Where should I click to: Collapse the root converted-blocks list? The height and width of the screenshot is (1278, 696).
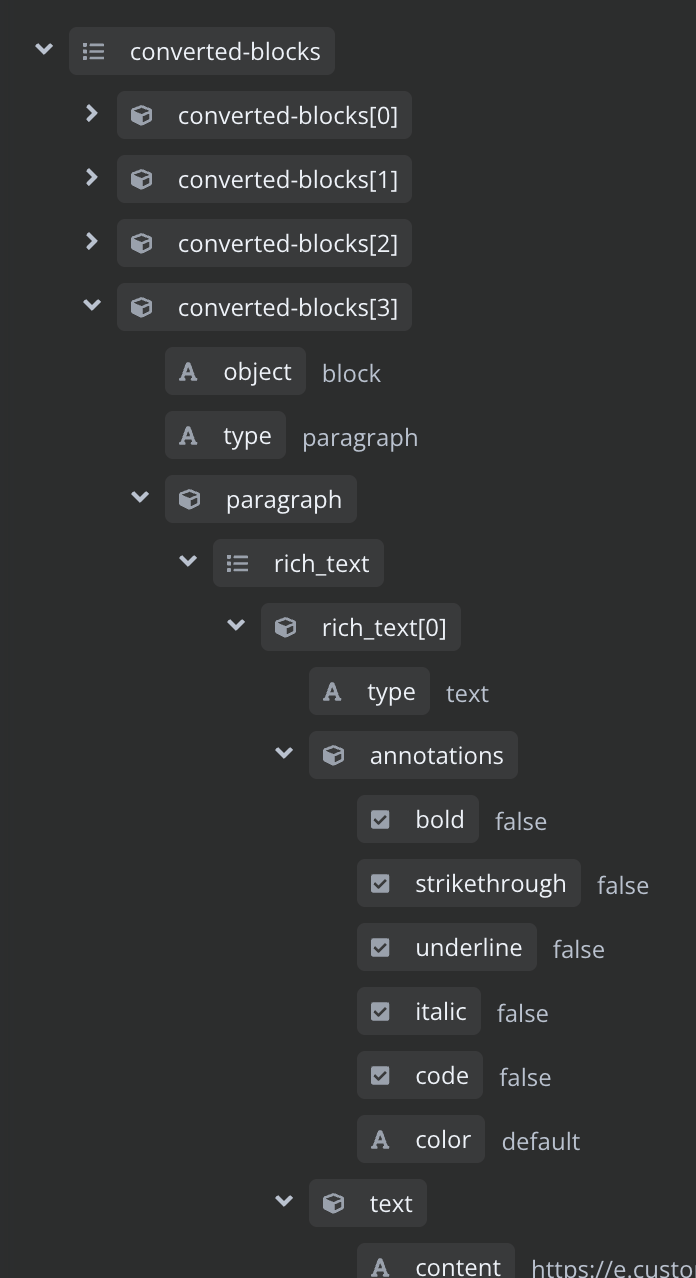(x=44, y=50)
